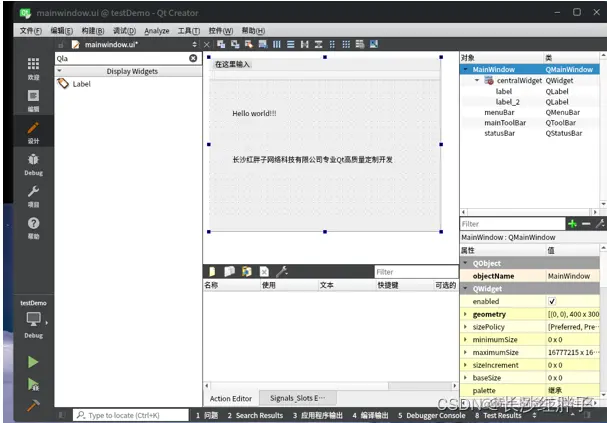Toggle the enabled property checkbox
The image size is (607, 423).
coord(552,301)
